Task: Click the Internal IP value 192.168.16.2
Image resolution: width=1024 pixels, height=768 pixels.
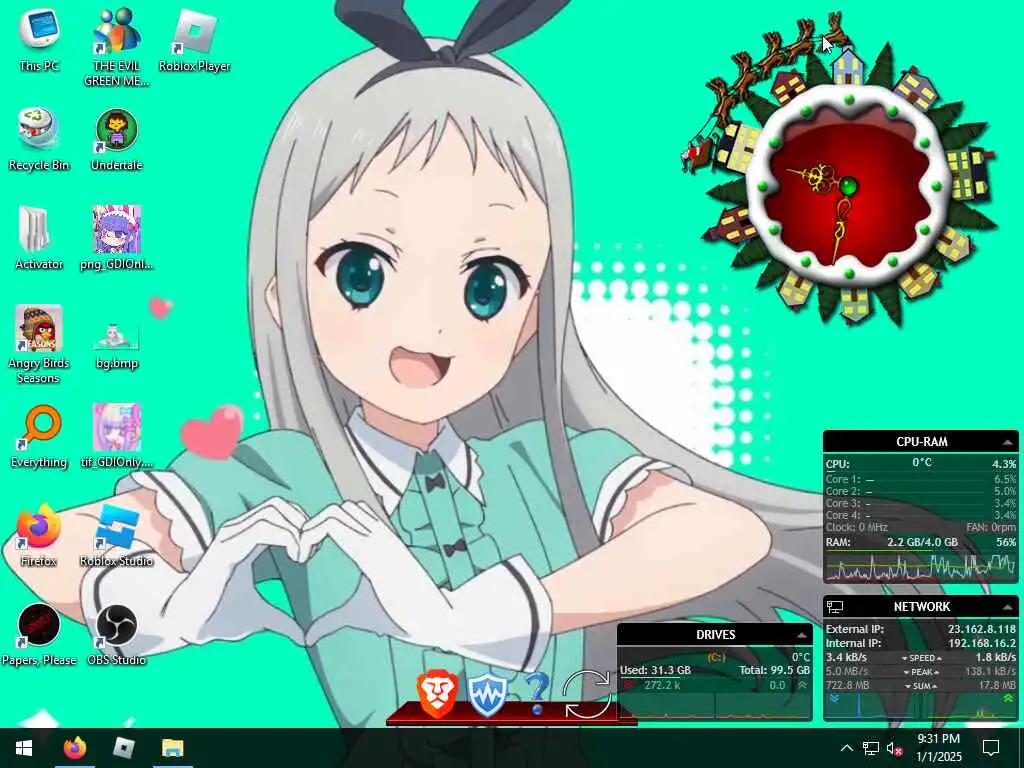Action: (982, 643)
